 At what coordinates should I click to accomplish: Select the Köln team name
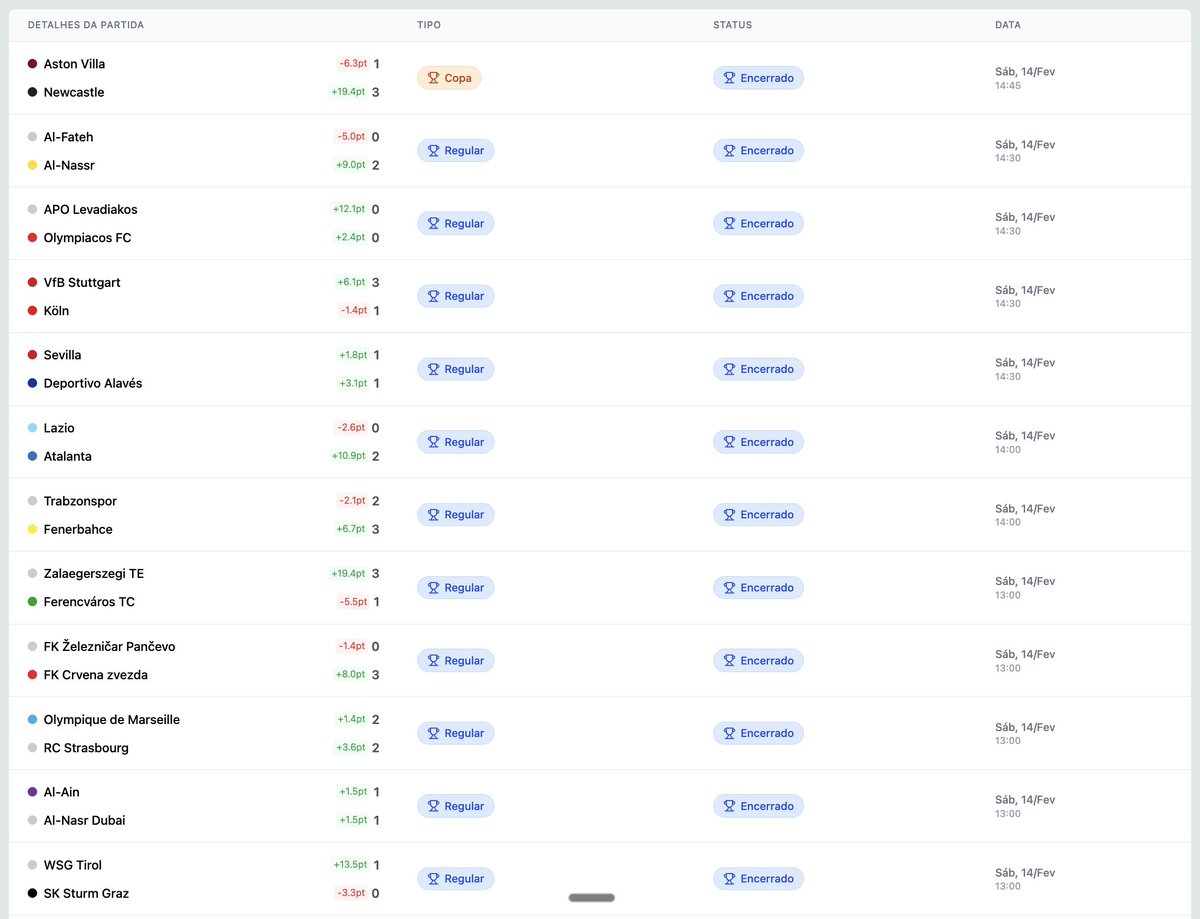click(x=56, y=311)
